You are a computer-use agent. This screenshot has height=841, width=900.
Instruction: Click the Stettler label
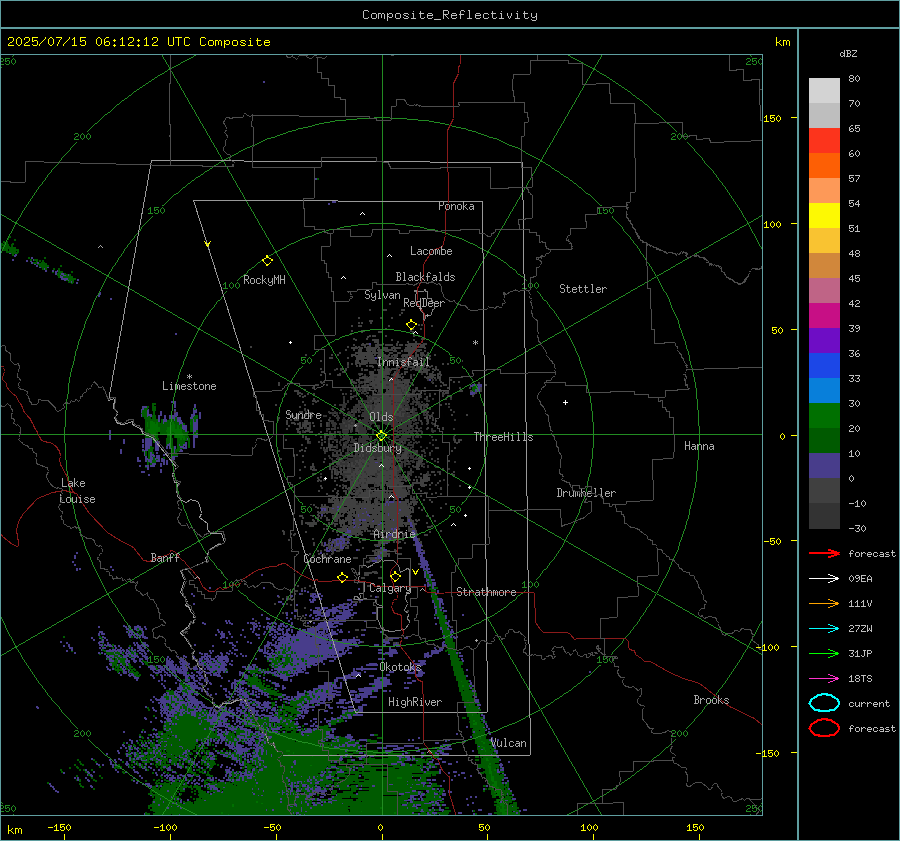tap(583, 289)
